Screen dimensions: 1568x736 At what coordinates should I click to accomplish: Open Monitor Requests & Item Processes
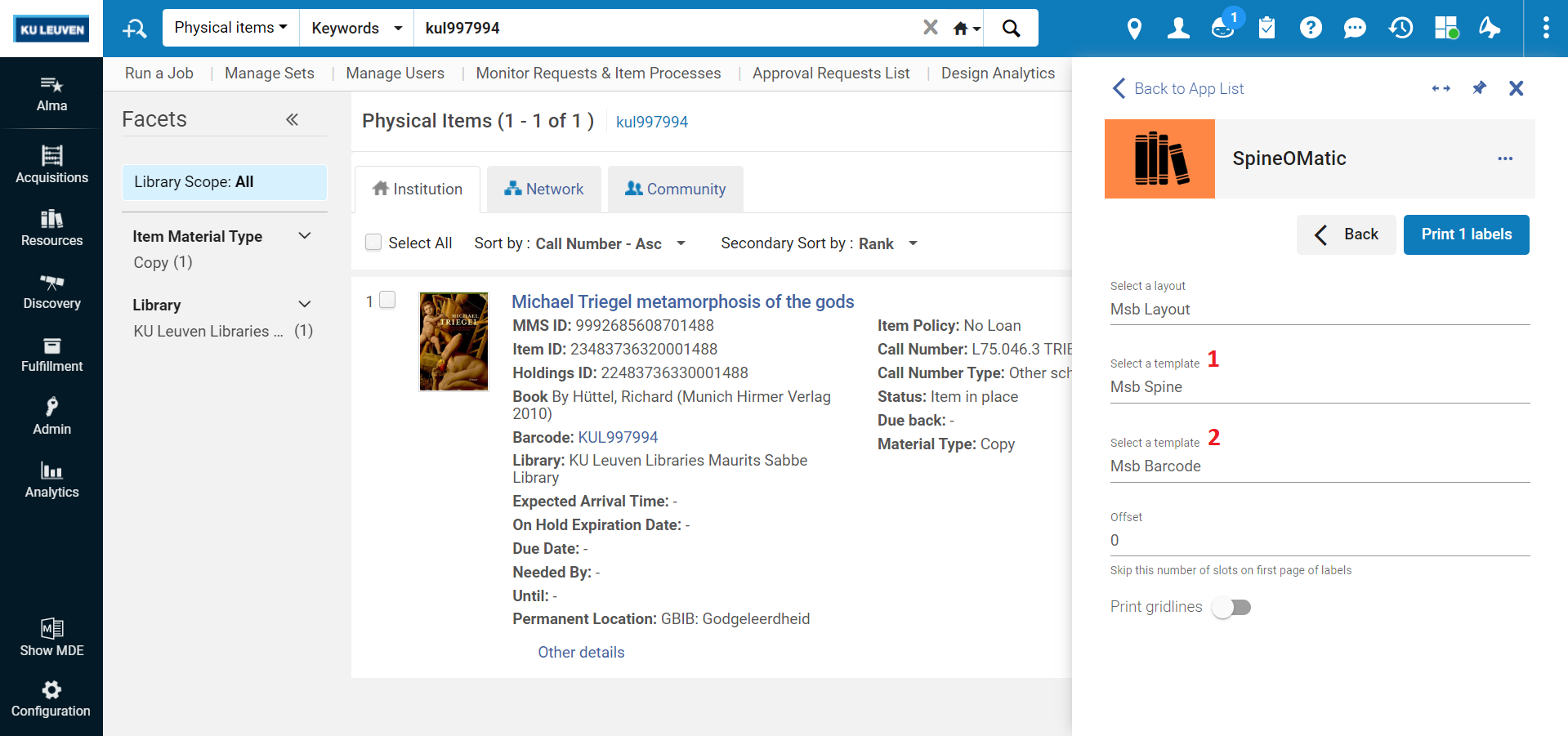598,74
